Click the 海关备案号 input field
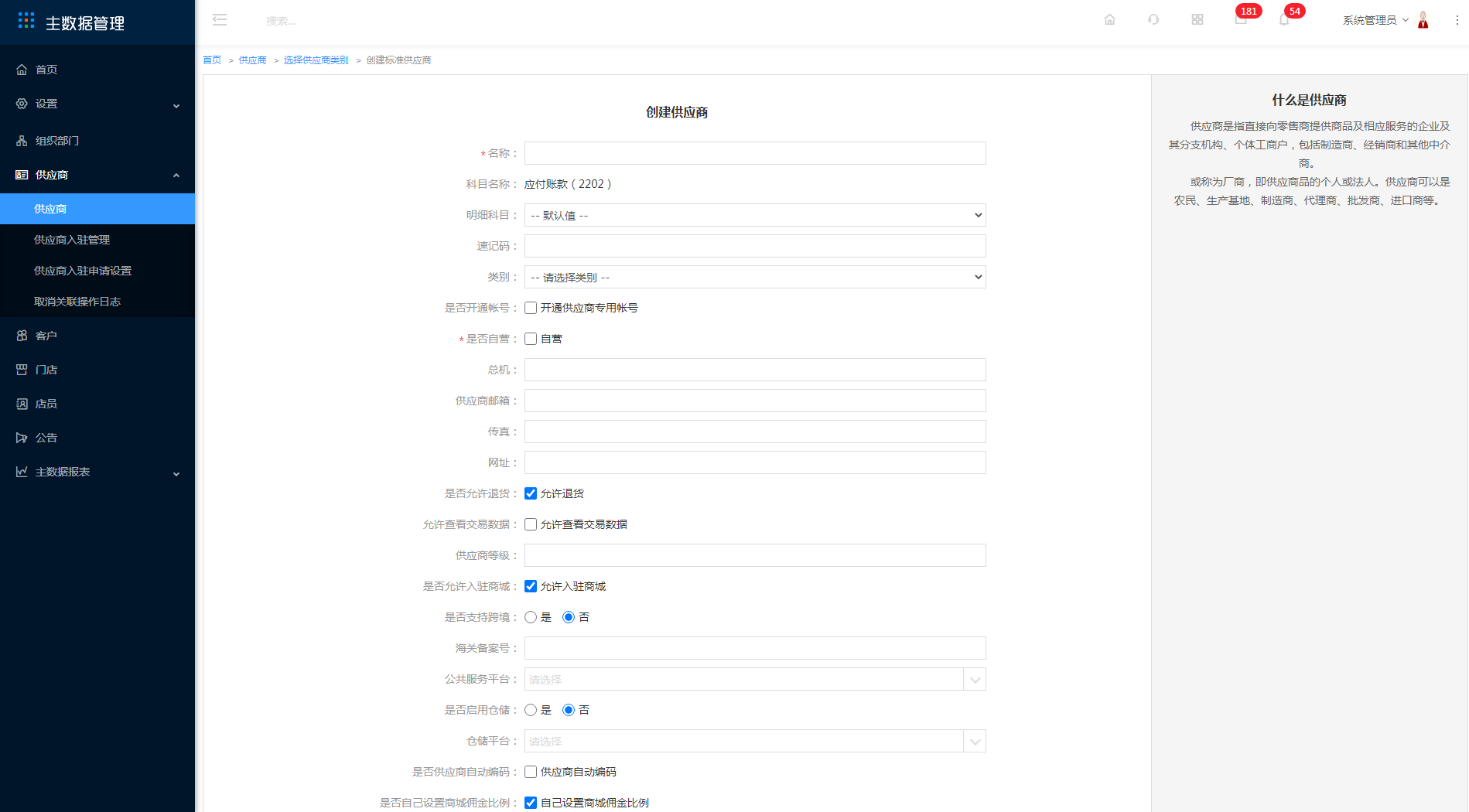Image resolution: width=1469 pixels, height=812 pixels. (755, 648)
